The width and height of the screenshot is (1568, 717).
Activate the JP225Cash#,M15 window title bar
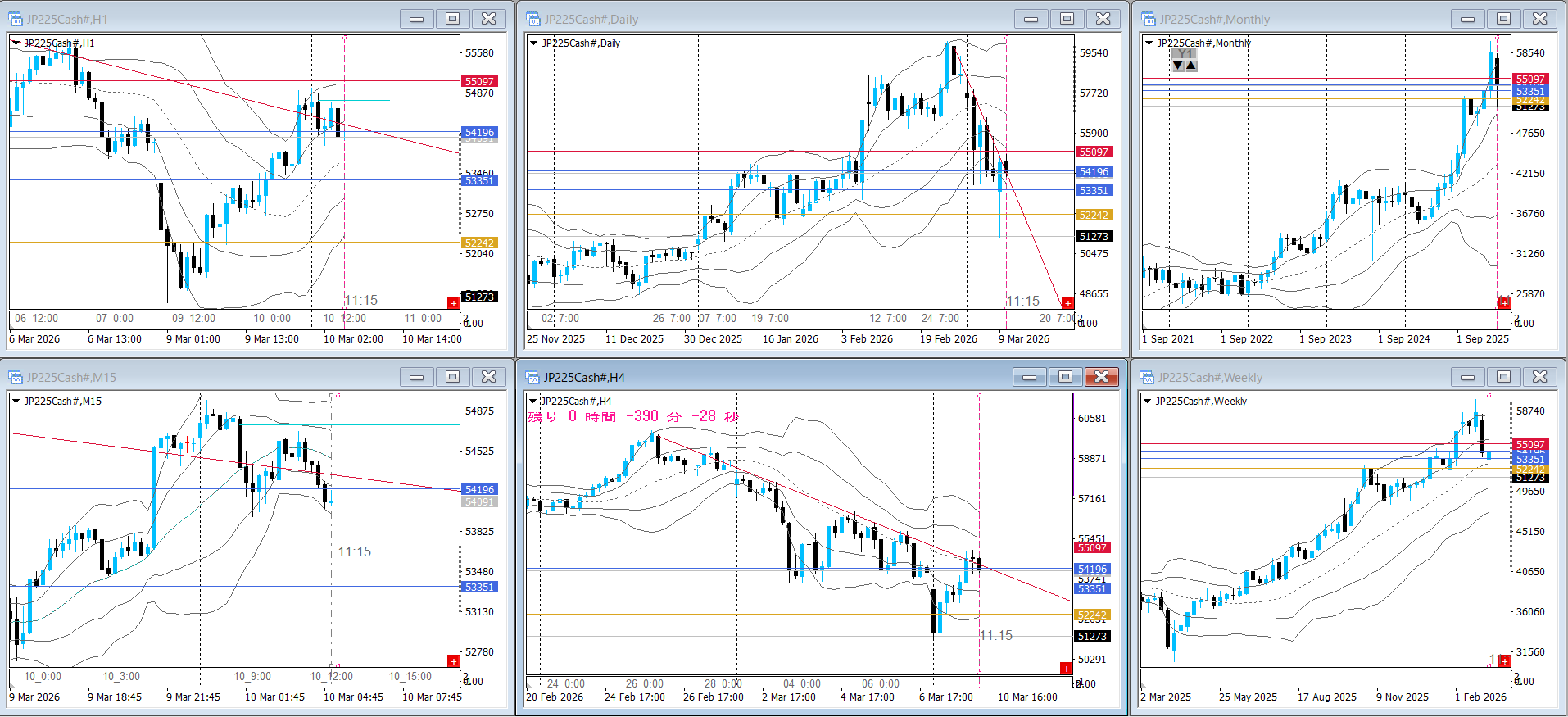pos(205,377)
